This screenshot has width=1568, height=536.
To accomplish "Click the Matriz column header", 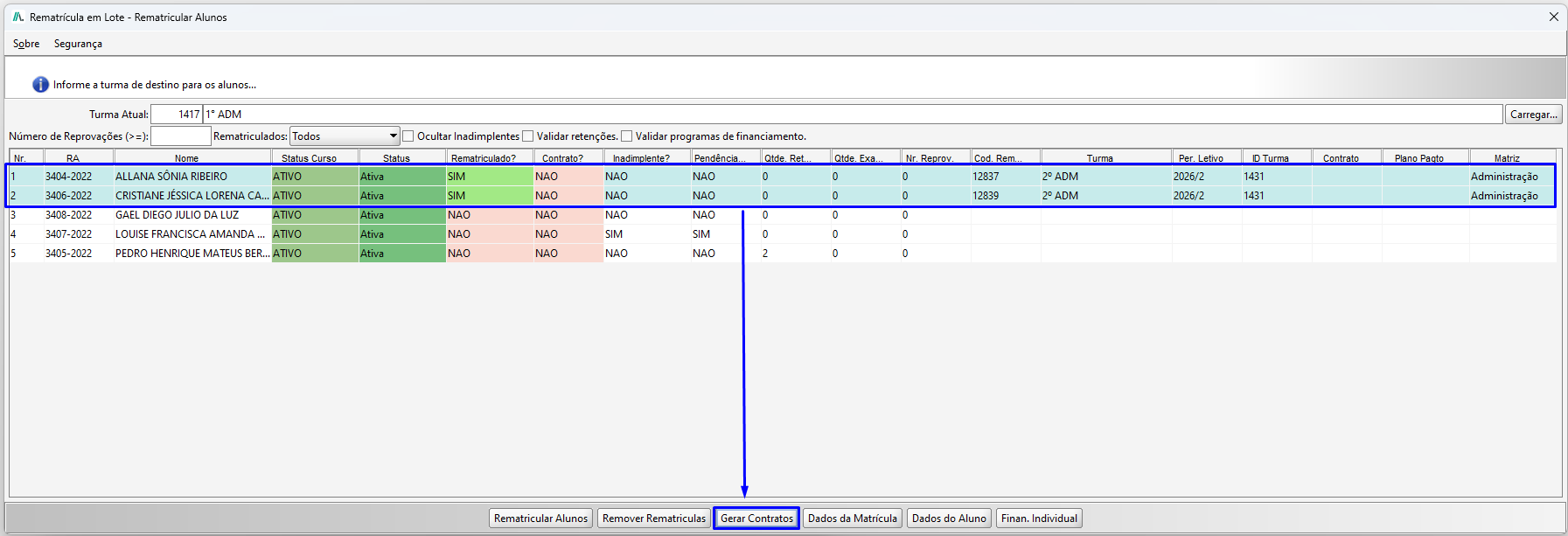I will [1513, 158].
